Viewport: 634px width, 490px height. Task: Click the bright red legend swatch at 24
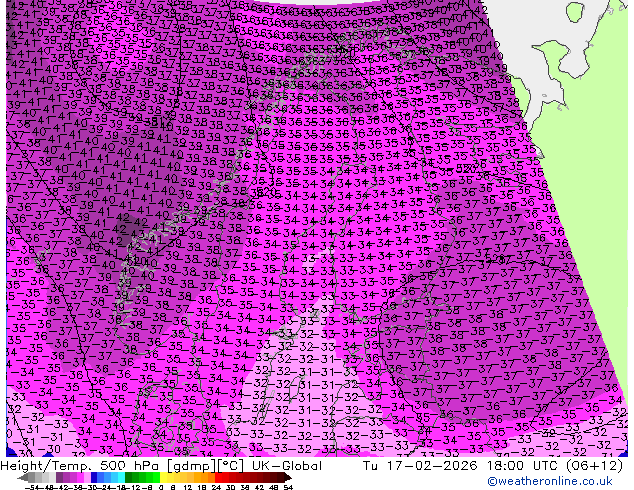point(218,477)
